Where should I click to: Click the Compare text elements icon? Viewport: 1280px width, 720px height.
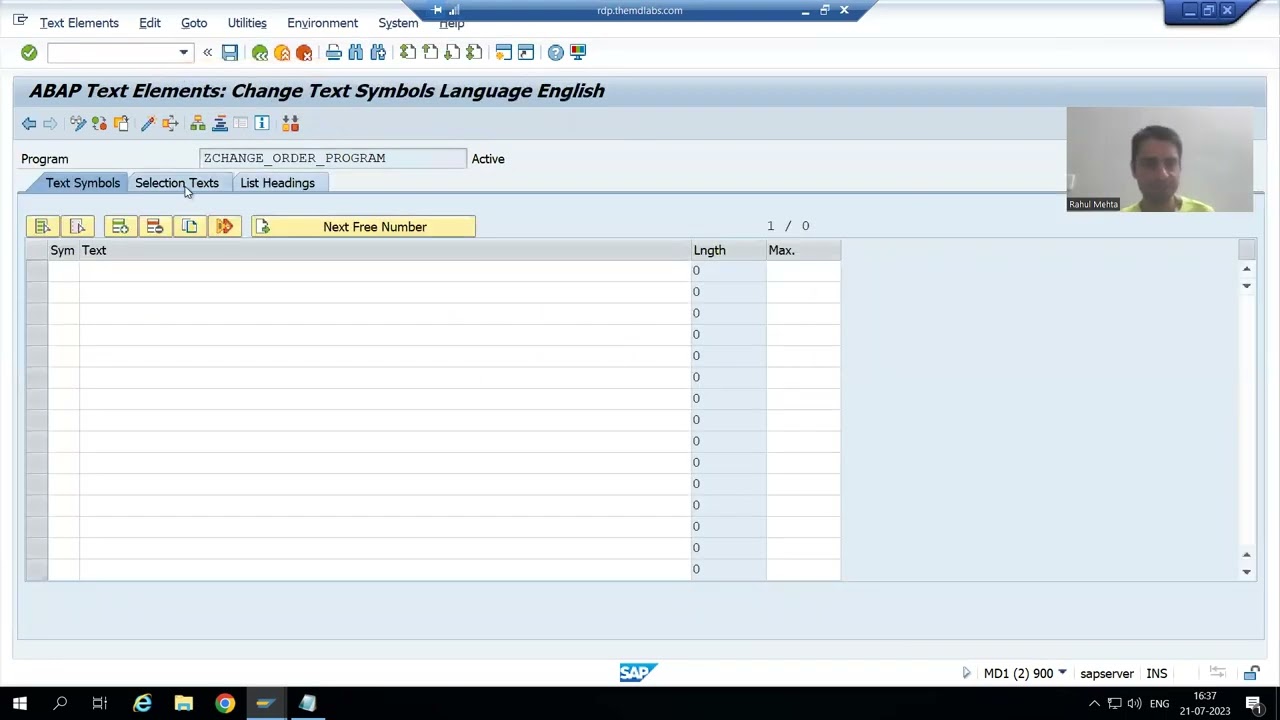pyautogui.click(x=290, y=123)
